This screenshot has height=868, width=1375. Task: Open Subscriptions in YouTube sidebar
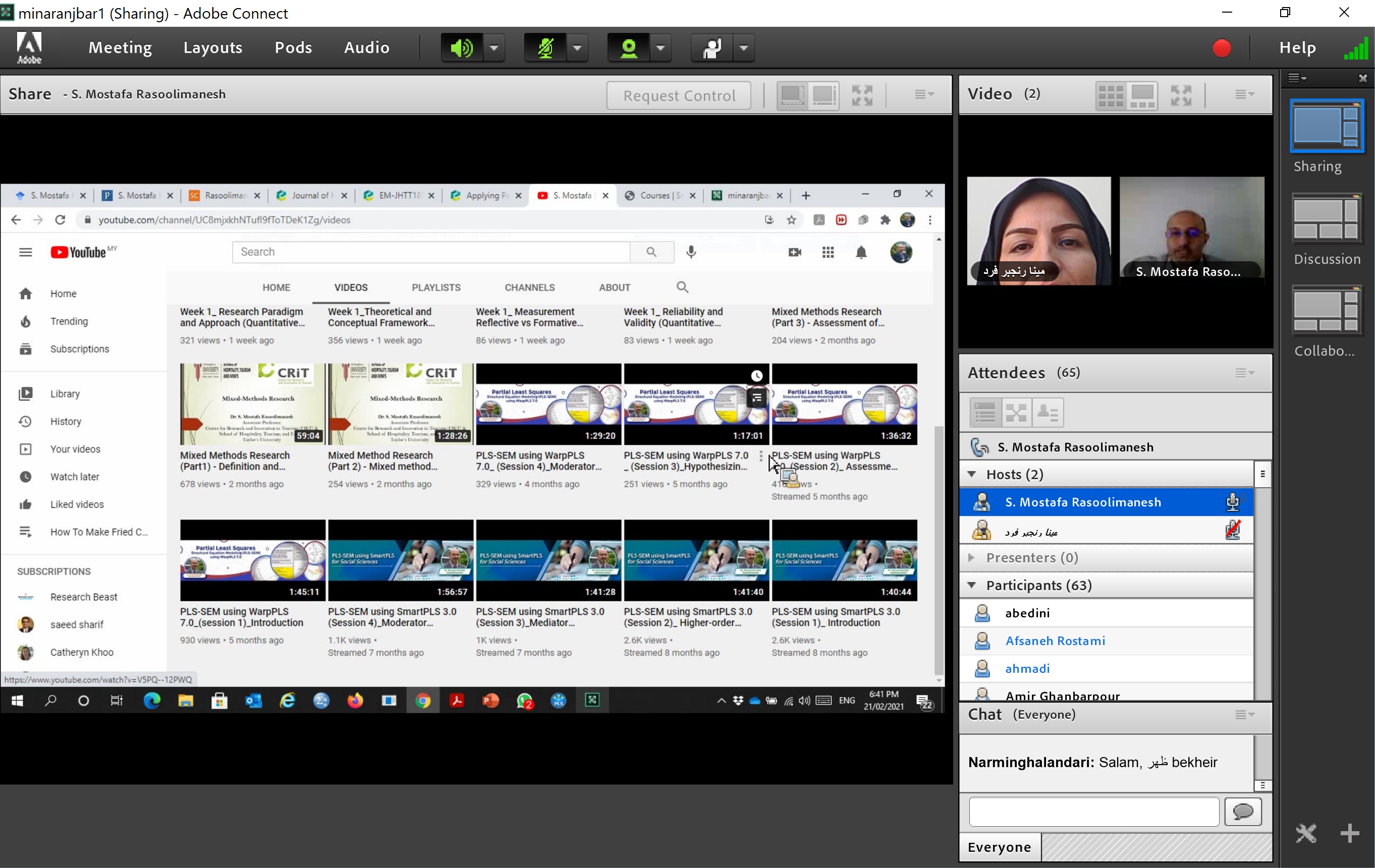point(83,349)
